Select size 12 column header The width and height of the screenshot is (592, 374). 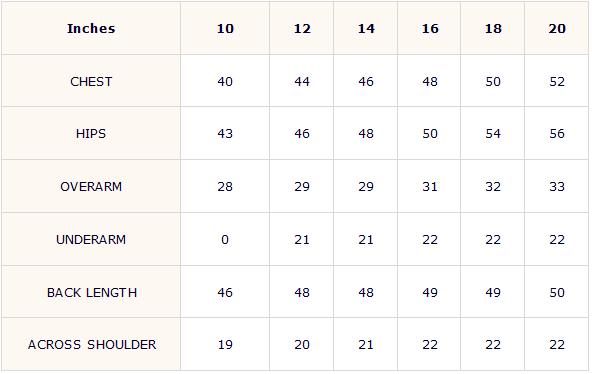(x=302, y=29)
